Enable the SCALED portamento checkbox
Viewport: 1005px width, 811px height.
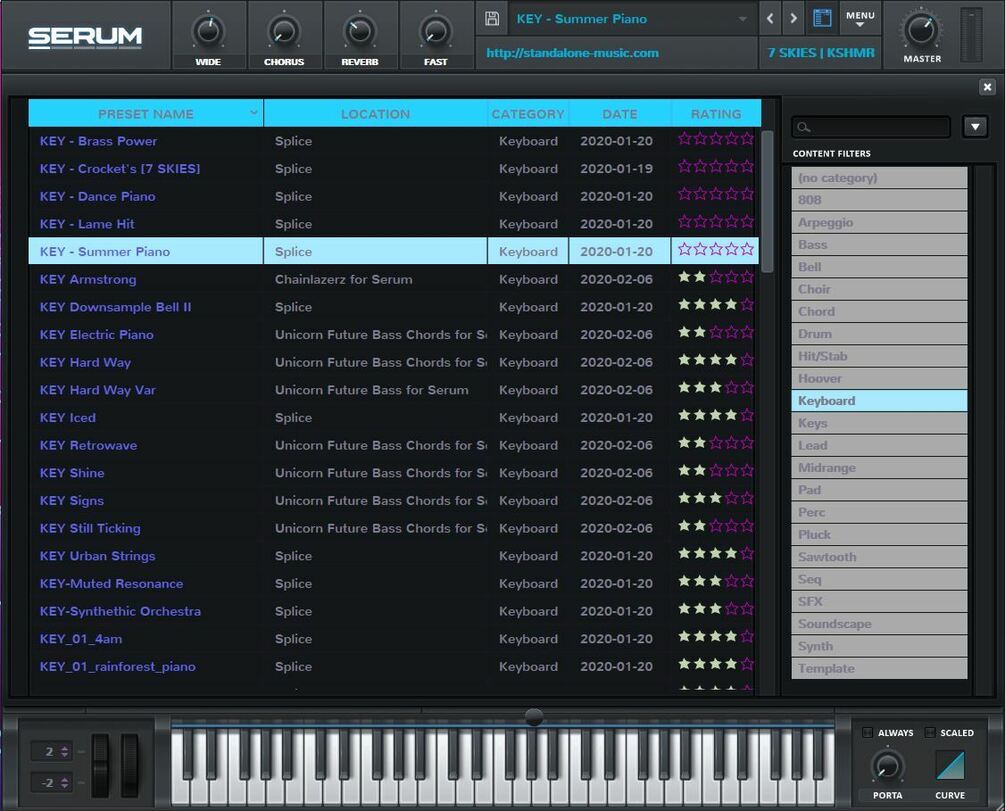(930, 732)
